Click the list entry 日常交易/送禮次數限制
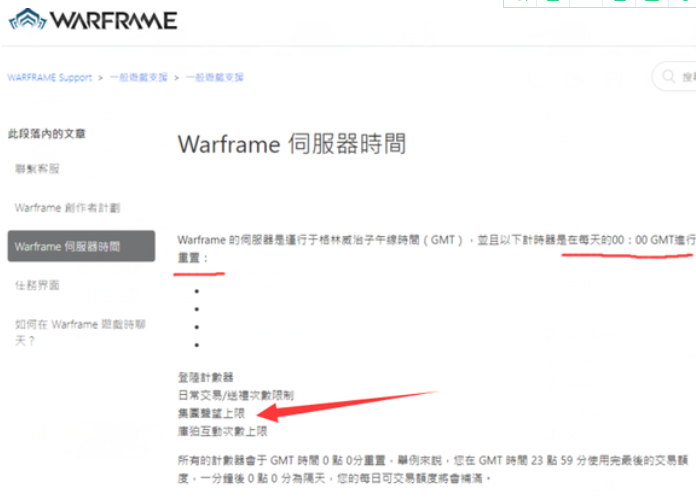The height and width of the screenshot is (498, 696). pos(236,395)
